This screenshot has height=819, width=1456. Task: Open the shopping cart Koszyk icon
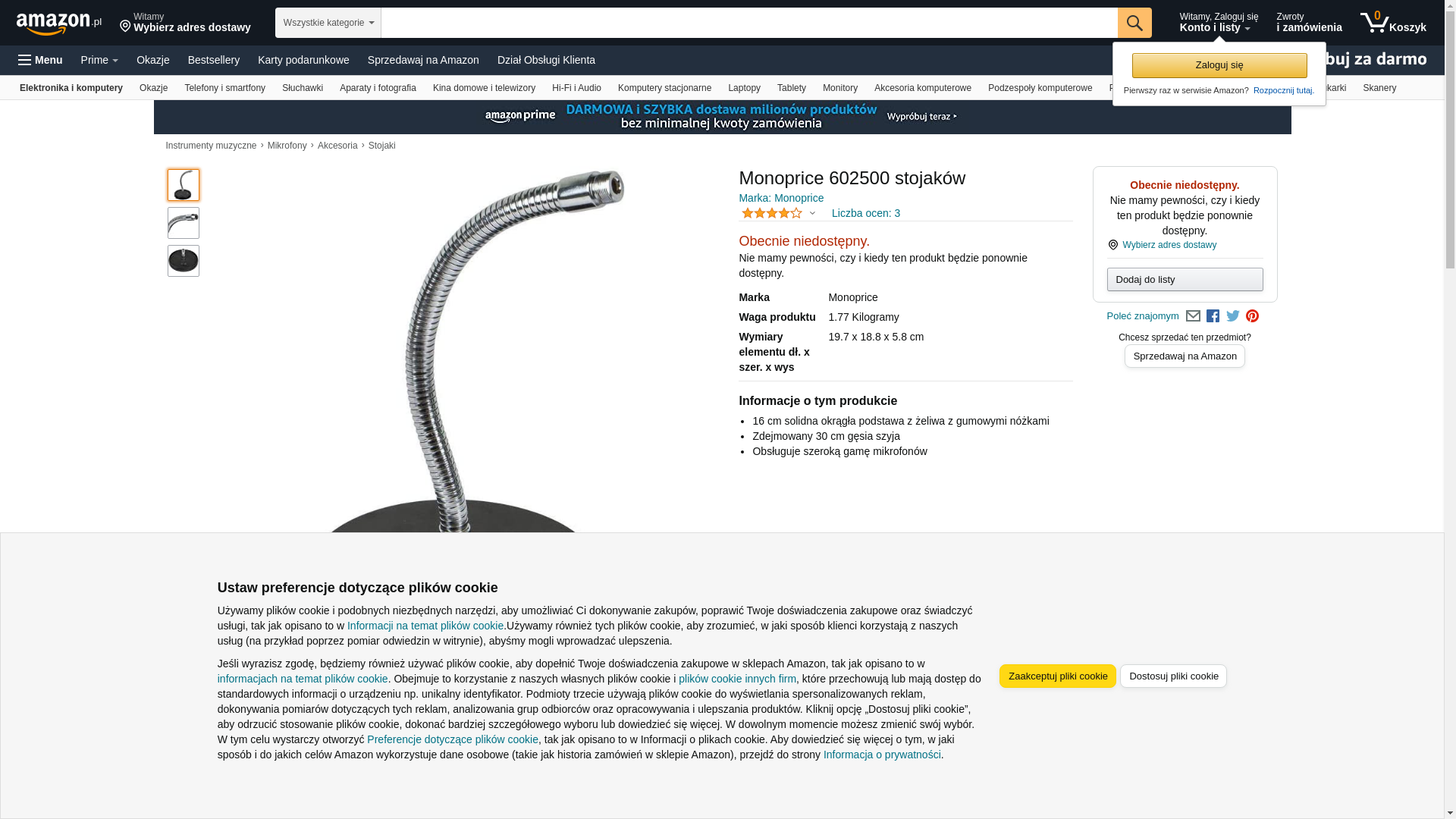click(x=1393, y=23)
